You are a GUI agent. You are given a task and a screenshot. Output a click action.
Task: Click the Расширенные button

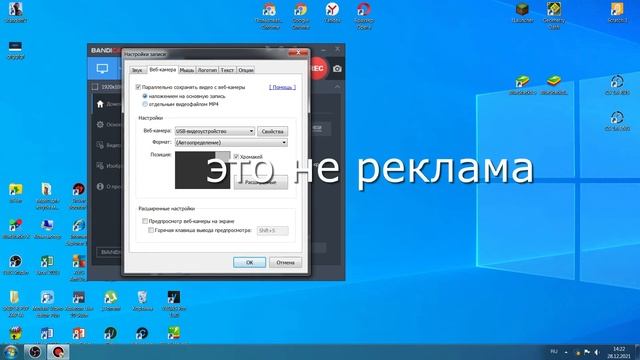pos(260,182)
